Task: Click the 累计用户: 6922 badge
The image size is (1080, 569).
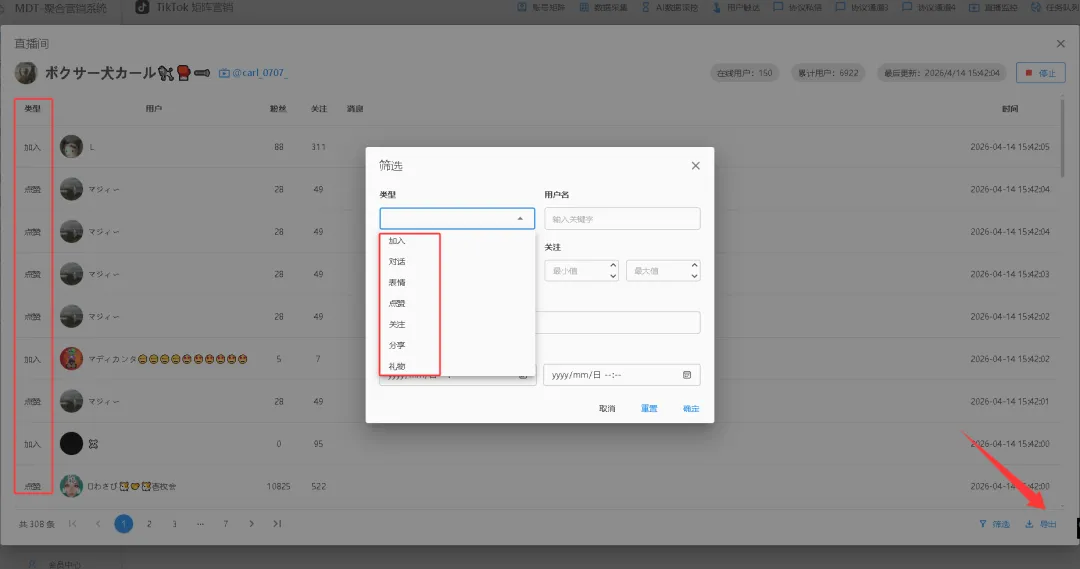Action: [x=828, y=73]
